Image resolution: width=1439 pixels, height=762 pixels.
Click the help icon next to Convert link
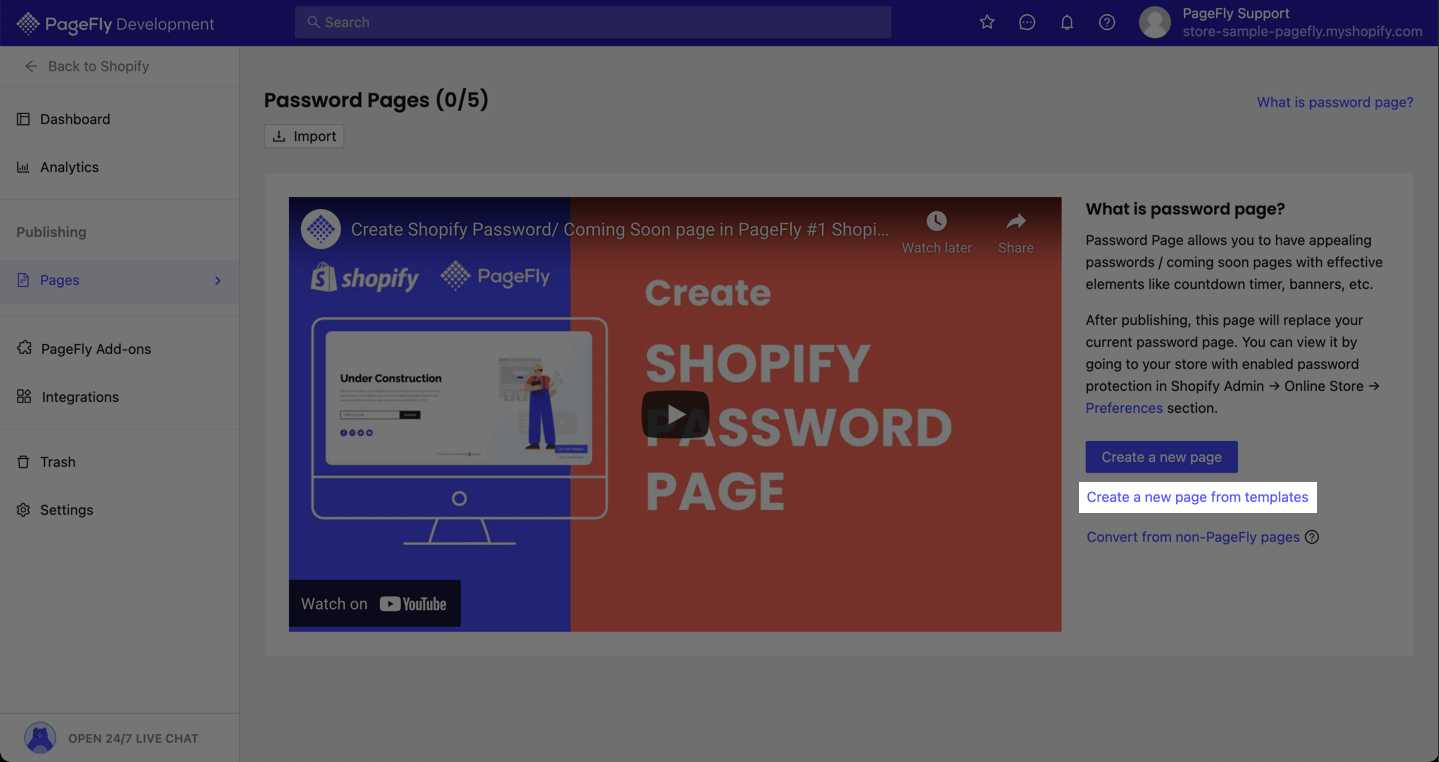[1312, 537]
